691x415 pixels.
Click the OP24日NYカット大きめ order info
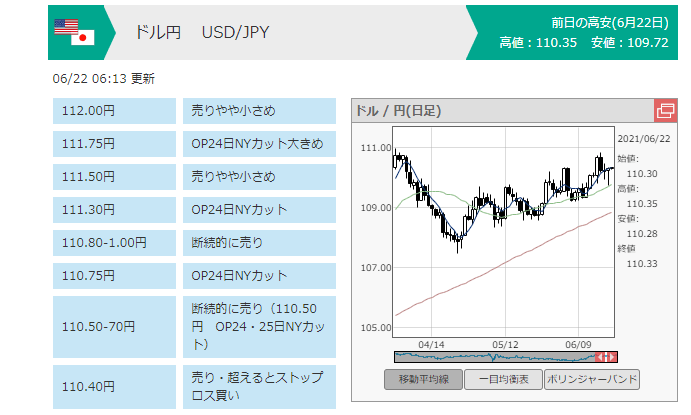(258, 144)
